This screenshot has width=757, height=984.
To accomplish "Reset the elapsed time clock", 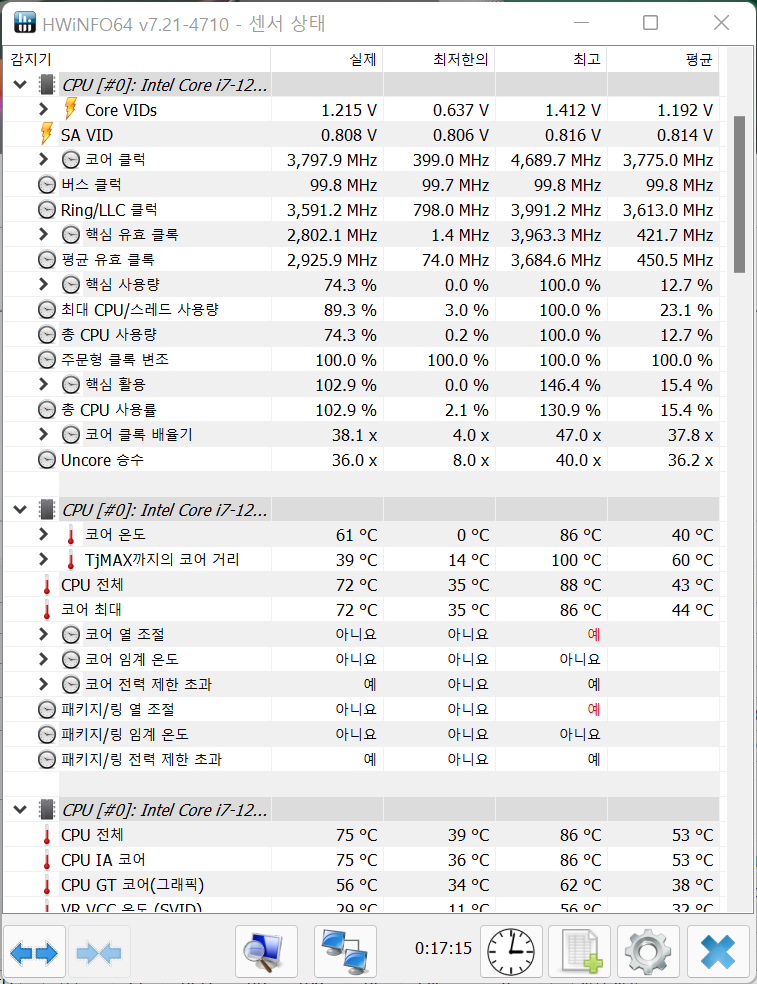I will click(511, 952).
